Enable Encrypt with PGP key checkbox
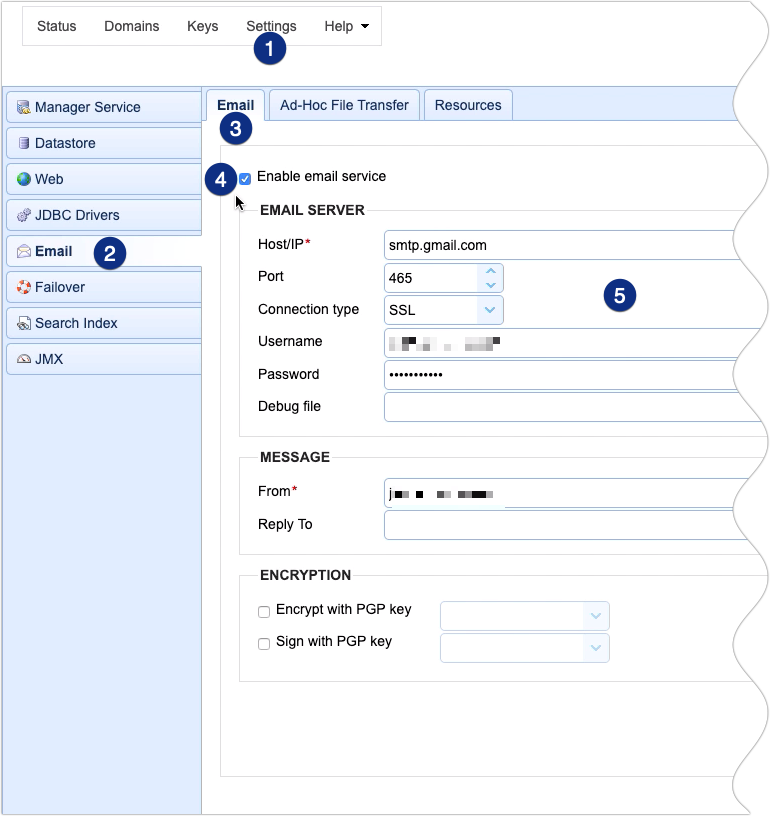The image size is (770, 816). 264,611
